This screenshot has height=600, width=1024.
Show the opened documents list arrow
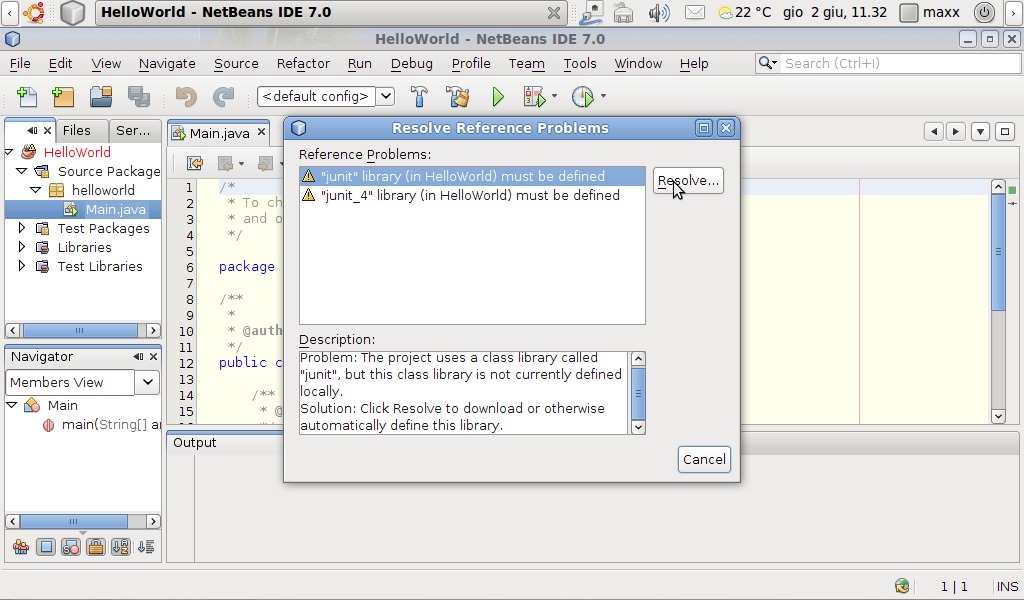pyautogui.click(x=980, y=131)
